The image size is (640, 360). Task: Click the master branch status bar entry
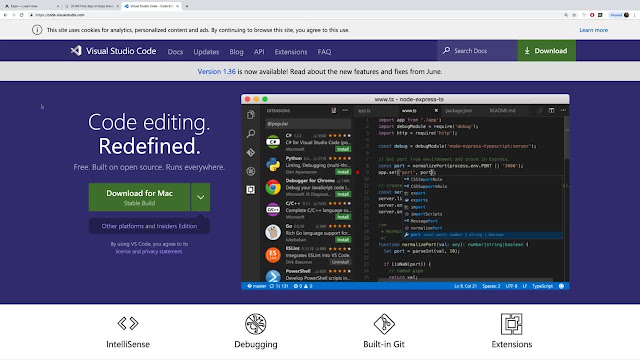(x=257, y=286)
